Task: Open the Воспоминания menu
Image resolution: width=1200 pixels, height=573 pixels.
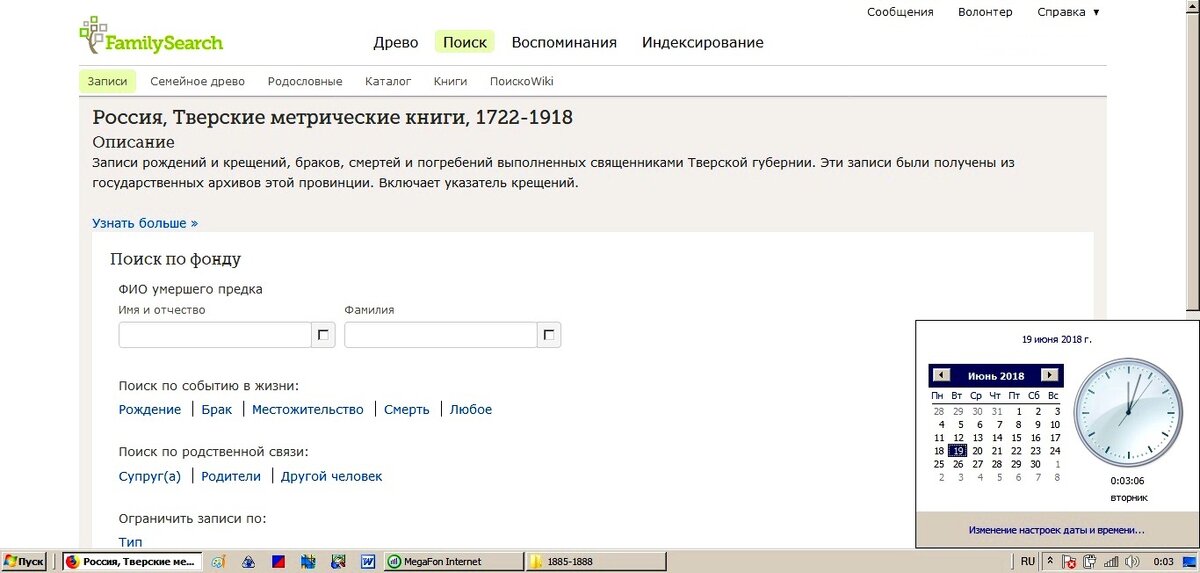Action: [x=564, y=43]
